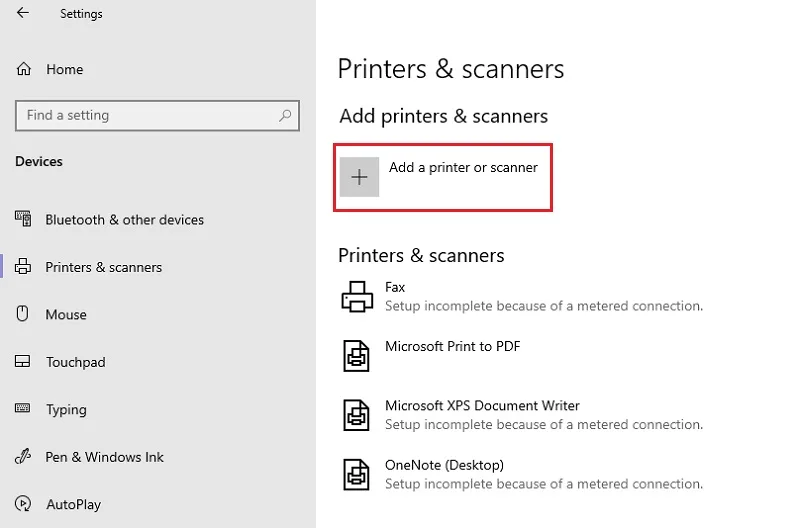Image resolution: width=800 pixels, height=528 pixels.
Task: Click the Microsoft XPS Document Writer icon
Action: (356, 415)
